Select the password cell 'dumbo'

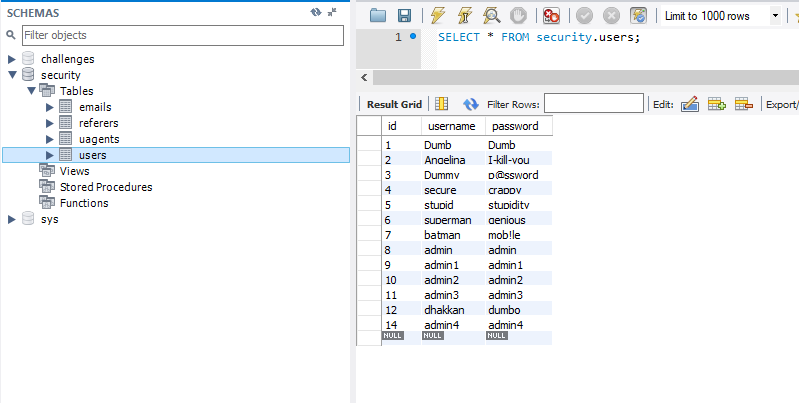(x=519, y=310)
